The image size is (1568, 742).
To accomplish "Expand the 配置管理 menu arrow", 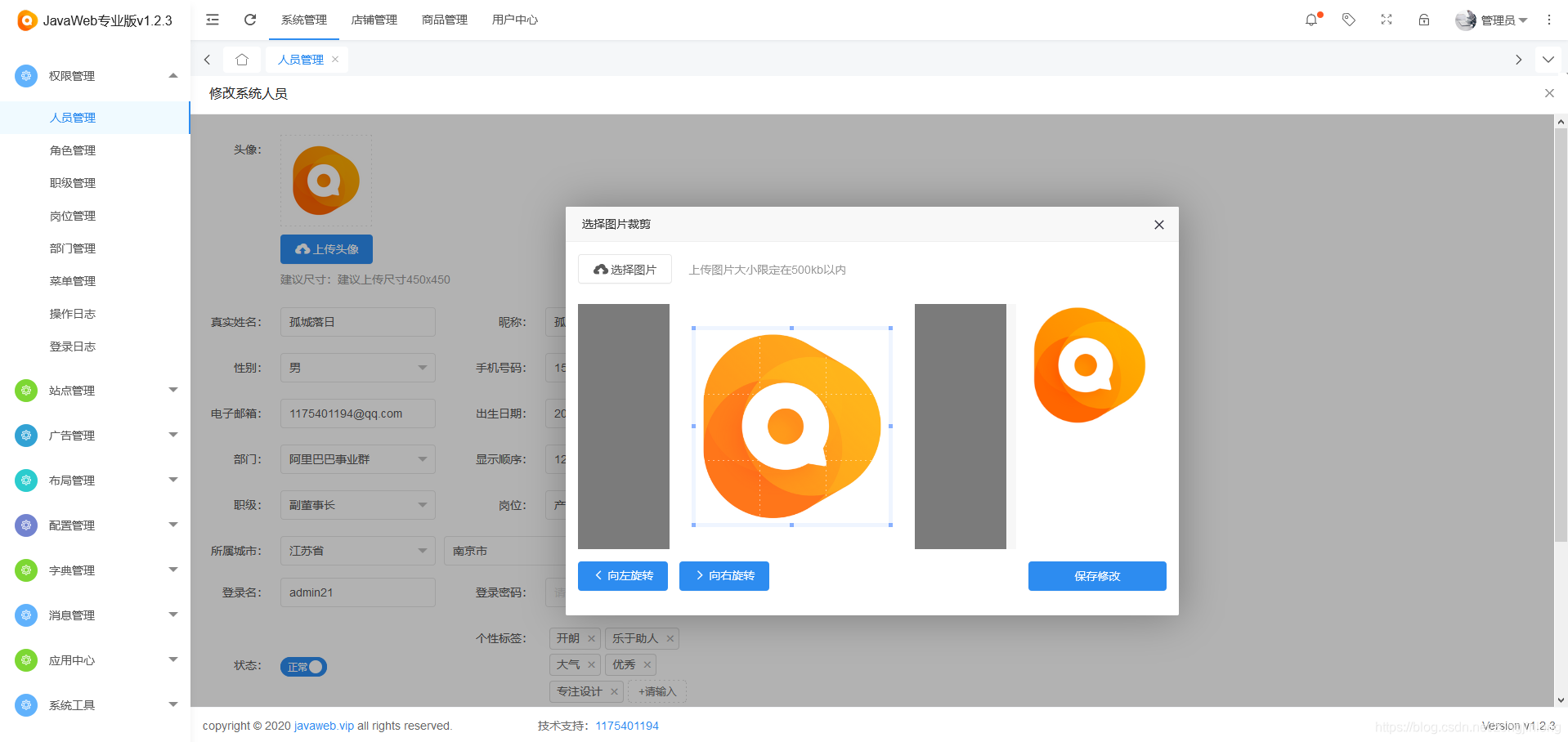I will point(173,525).
